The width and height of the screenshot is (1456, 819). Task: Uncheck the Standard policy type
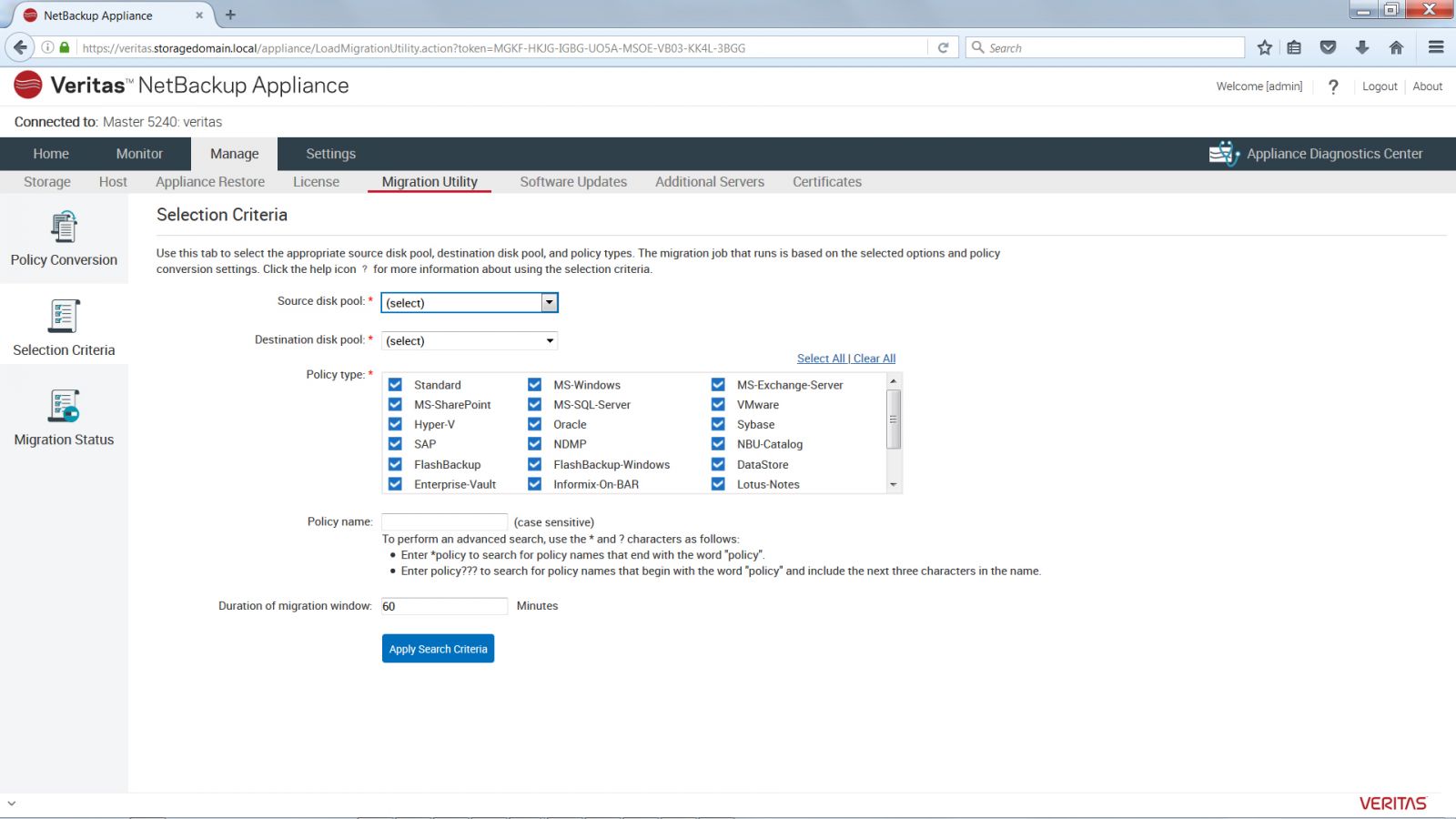395,385
